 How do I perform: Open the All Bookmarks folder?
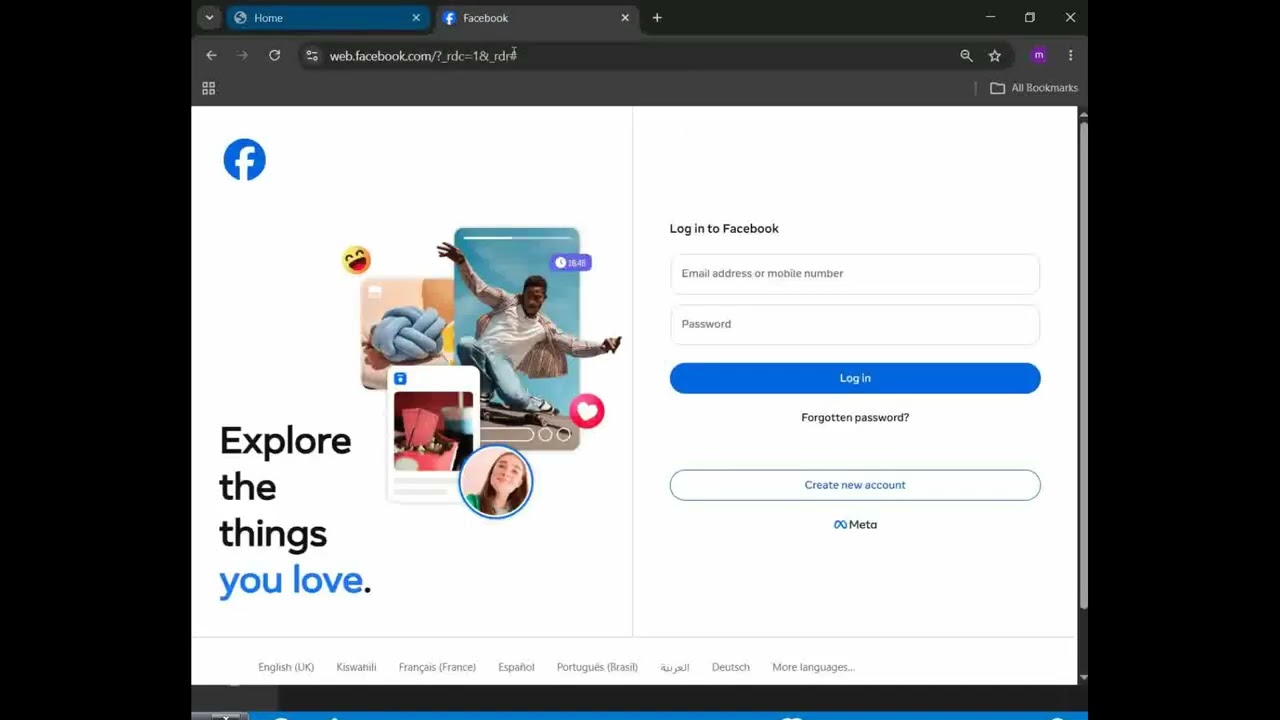click(1034, 88)
